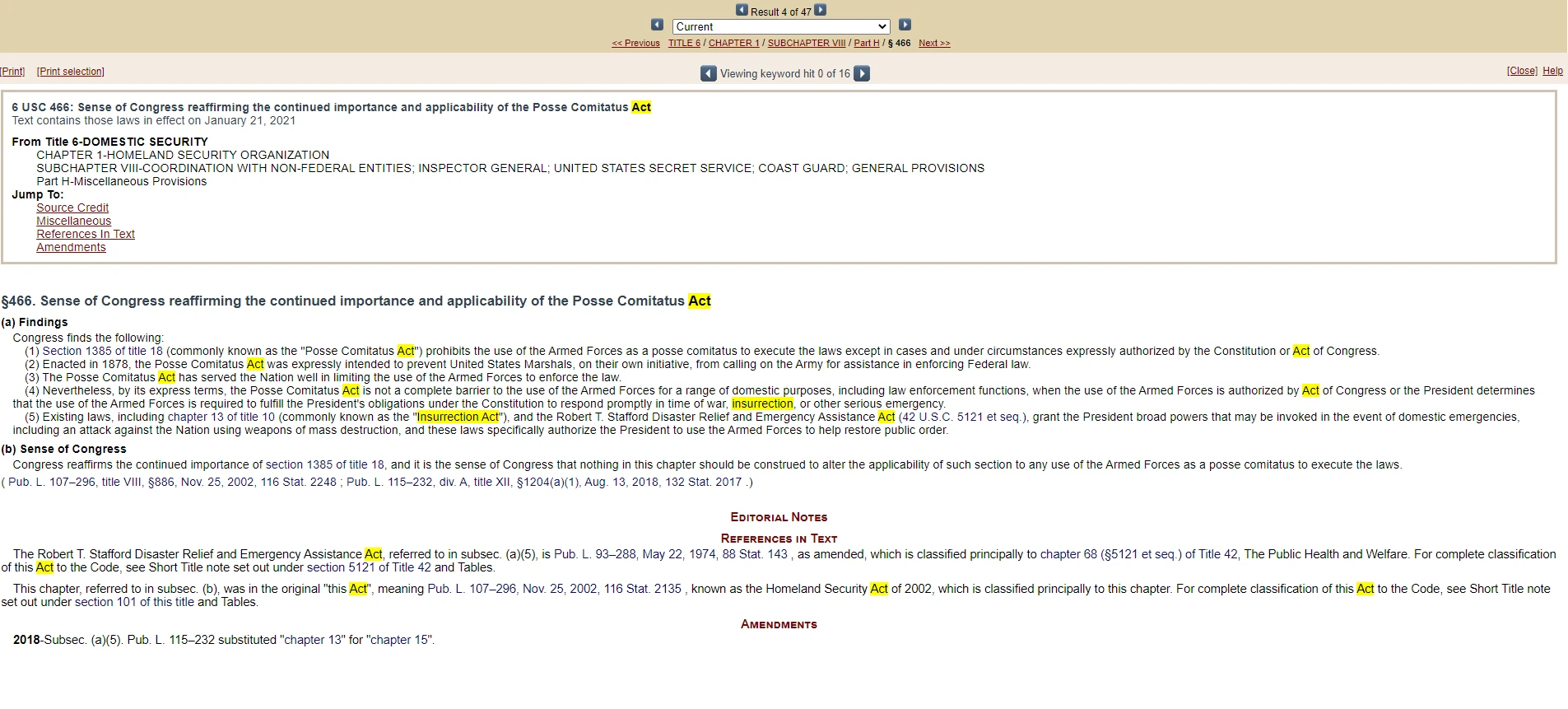Click the '(b) Sense of Congress' subsection label
The image size is (1568, 709).
(x=64, y=449)
